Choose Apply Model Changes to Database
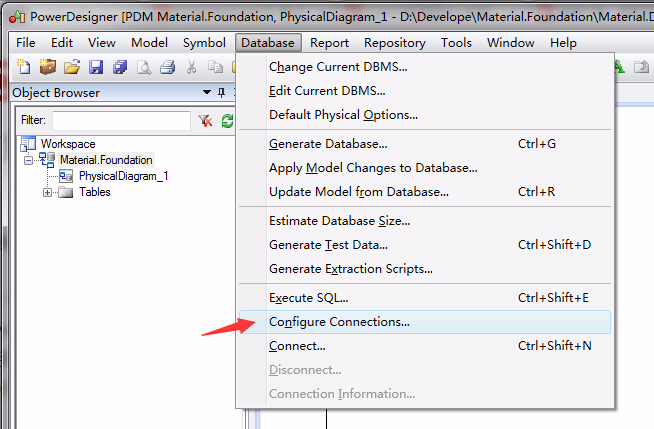This screenshot has width=654, height=429. pos(425,168)
